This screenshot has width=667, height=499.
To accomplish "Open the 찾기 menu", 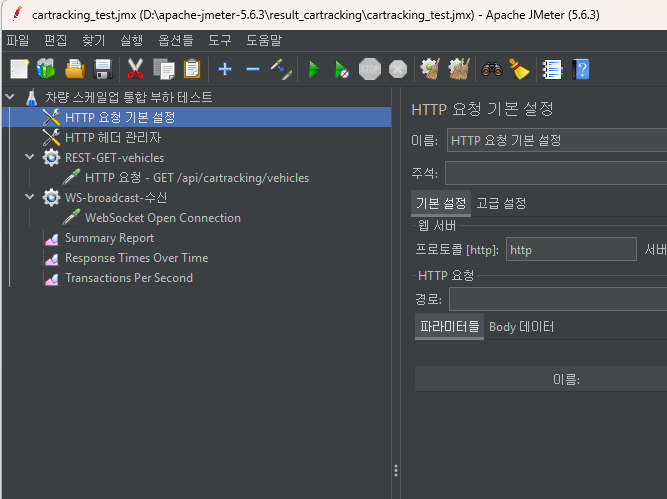I will pos(94,40).
